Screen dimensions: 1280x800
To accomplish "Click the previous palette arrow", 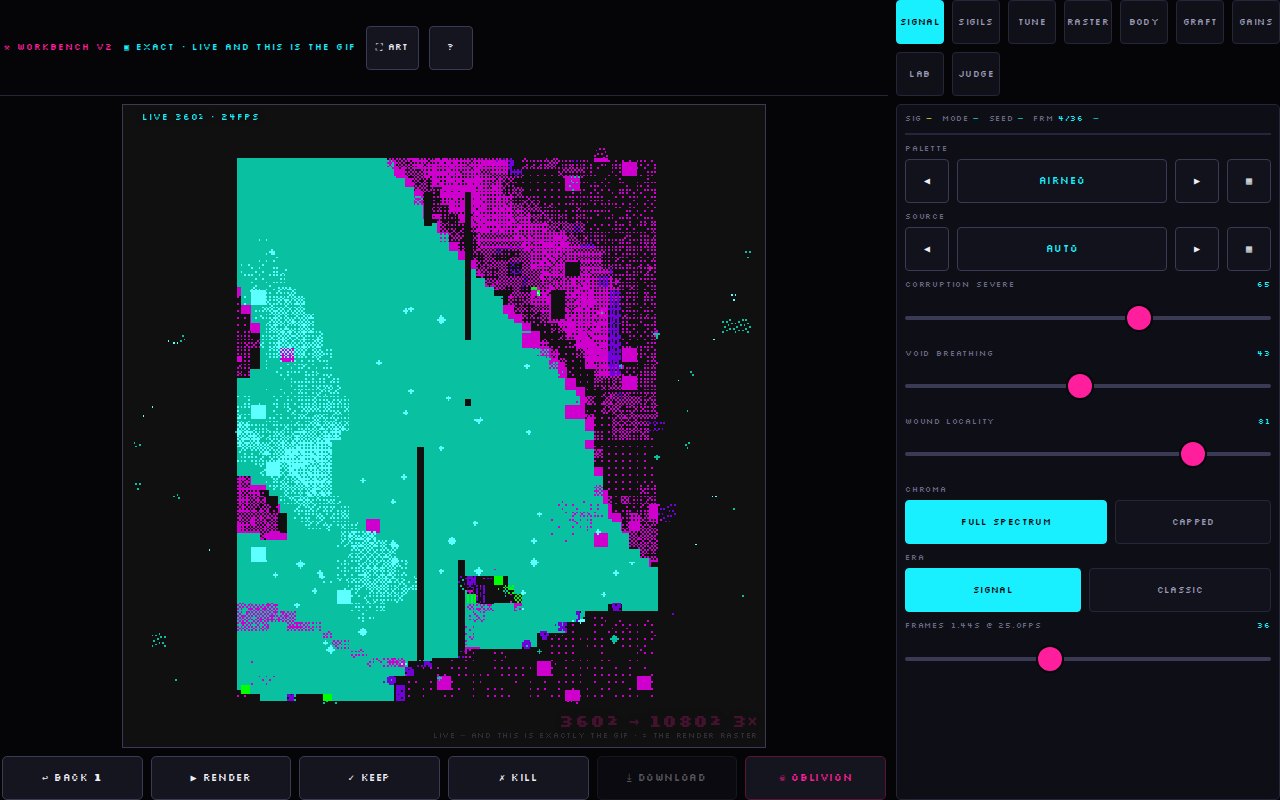I will pyautogui.click(x=927, y=181).
